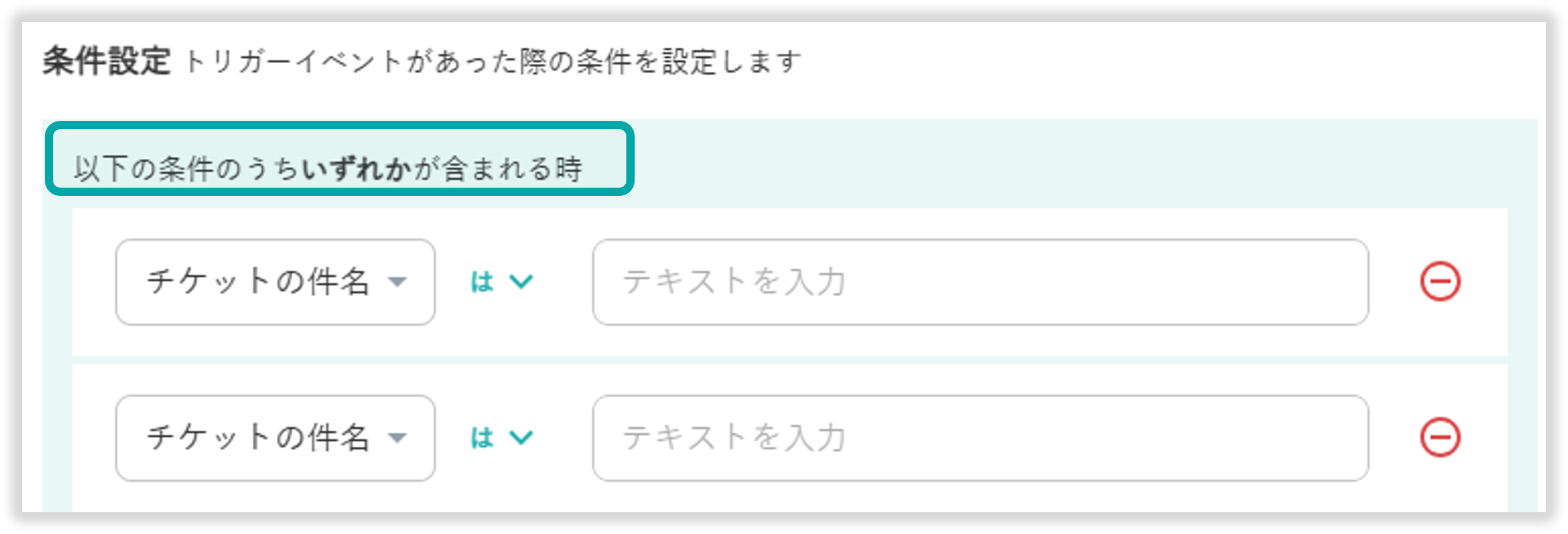Delete the second ticket subject condition row
The image size is (1568, 534).
point(1439,437)
